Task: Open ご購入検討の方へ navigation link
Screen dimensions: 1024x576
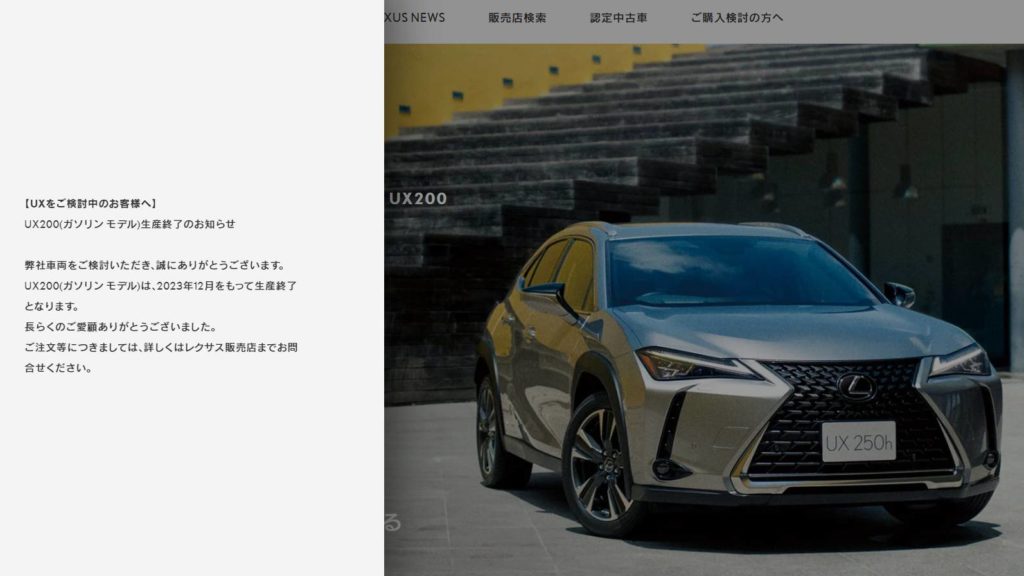Action: pyautogui.click(x=737, y=18)
